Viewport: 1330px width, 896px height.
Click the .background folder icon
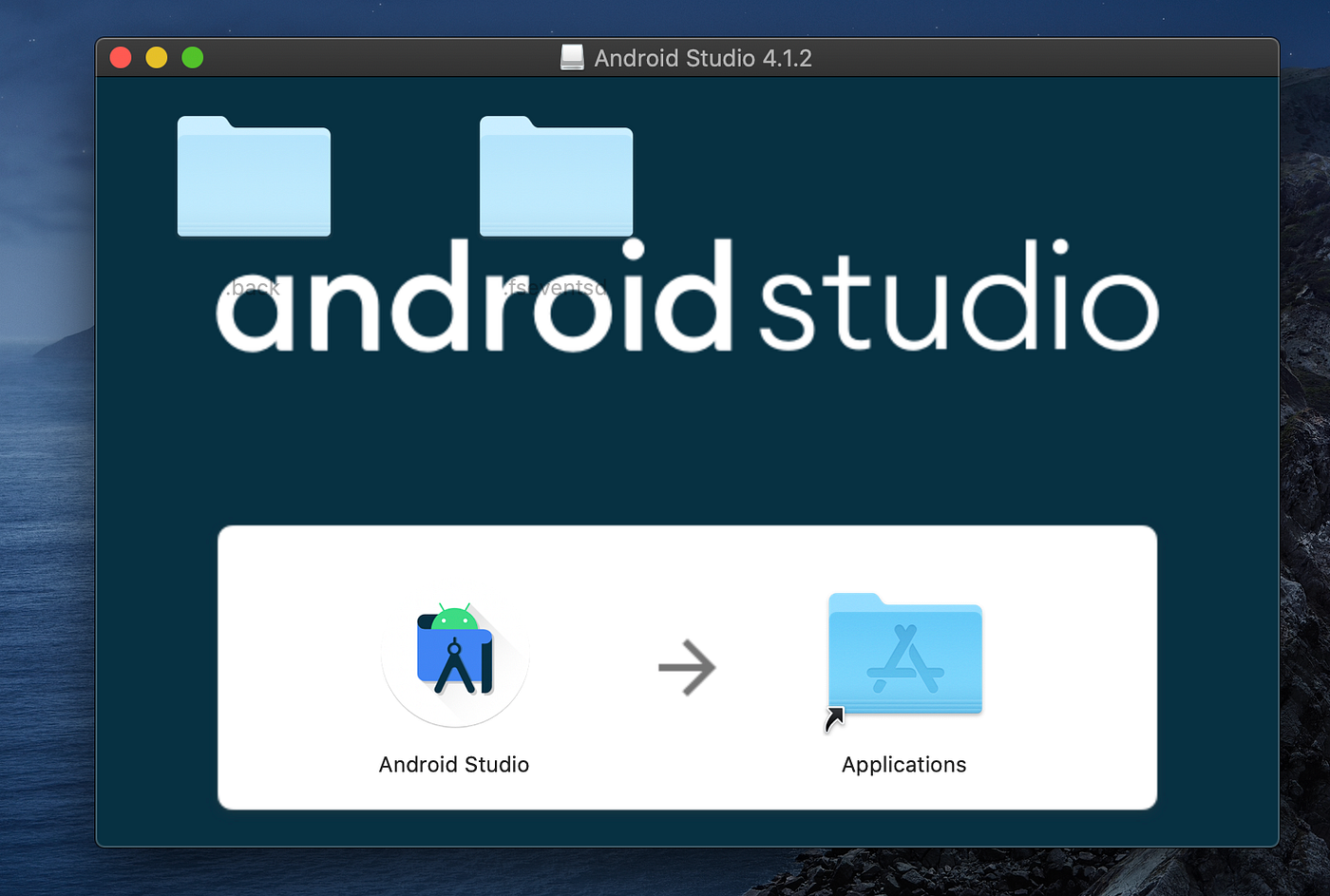(253, 176)
